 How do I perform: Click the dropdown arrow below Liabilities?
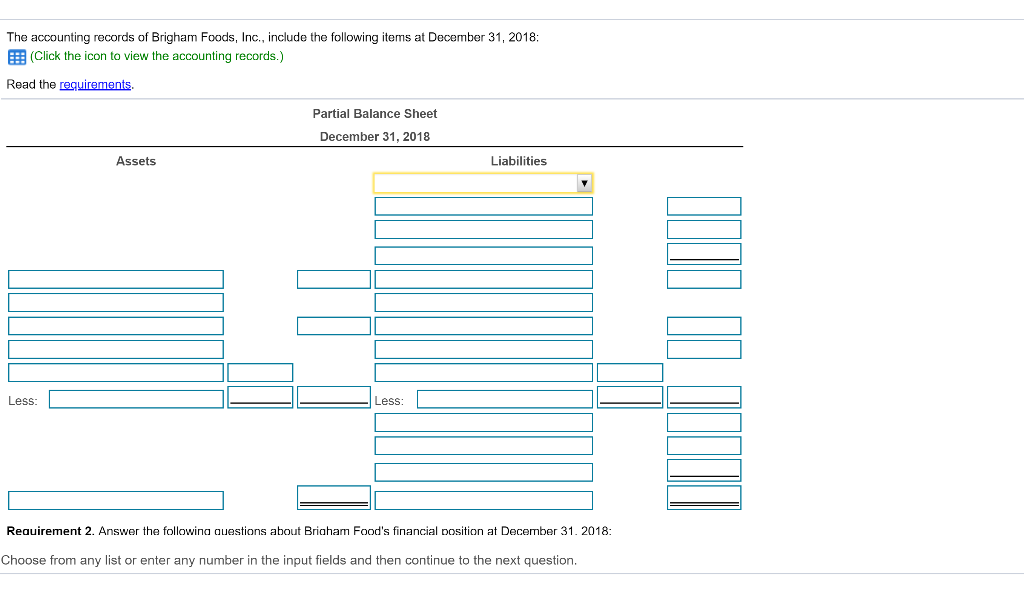point(584,183)
